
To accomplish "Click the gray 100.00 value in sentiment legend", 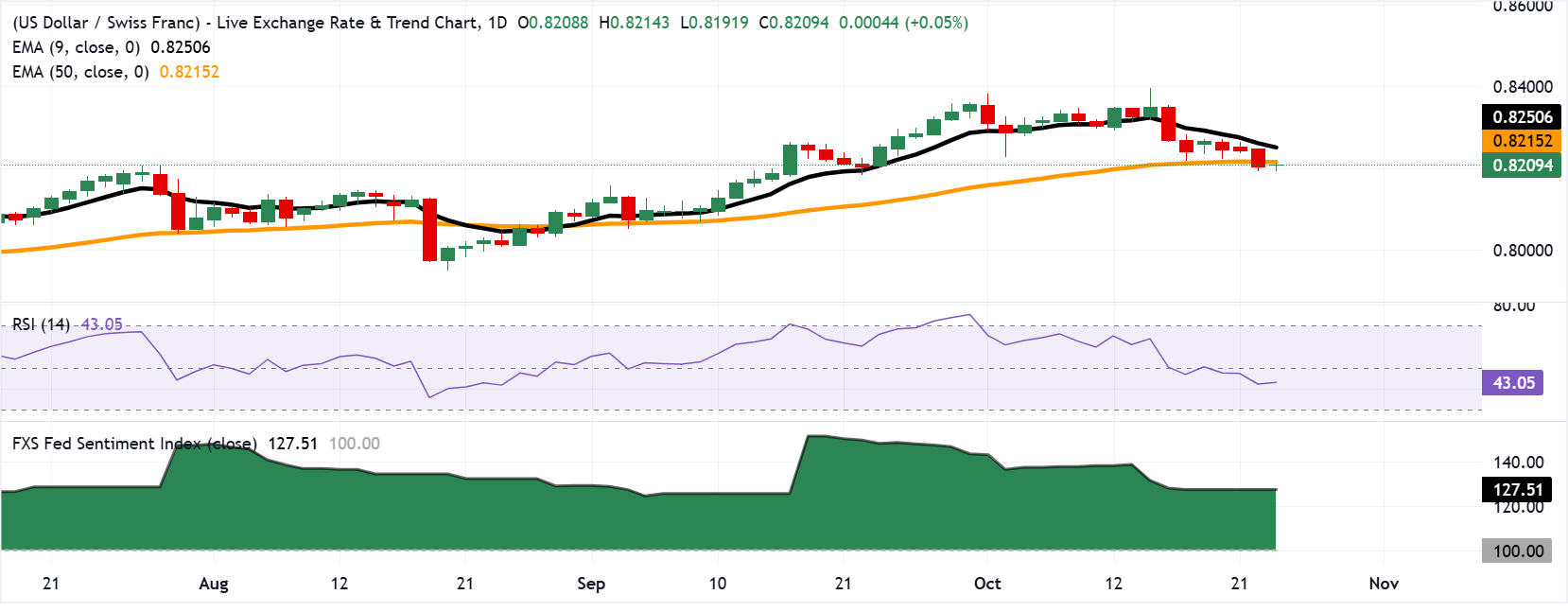I will 355,444.
